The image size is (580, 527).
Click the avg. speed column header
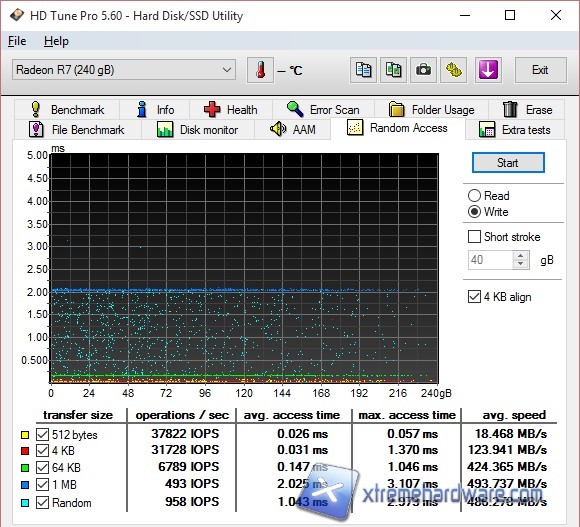(x=514, y=415)
